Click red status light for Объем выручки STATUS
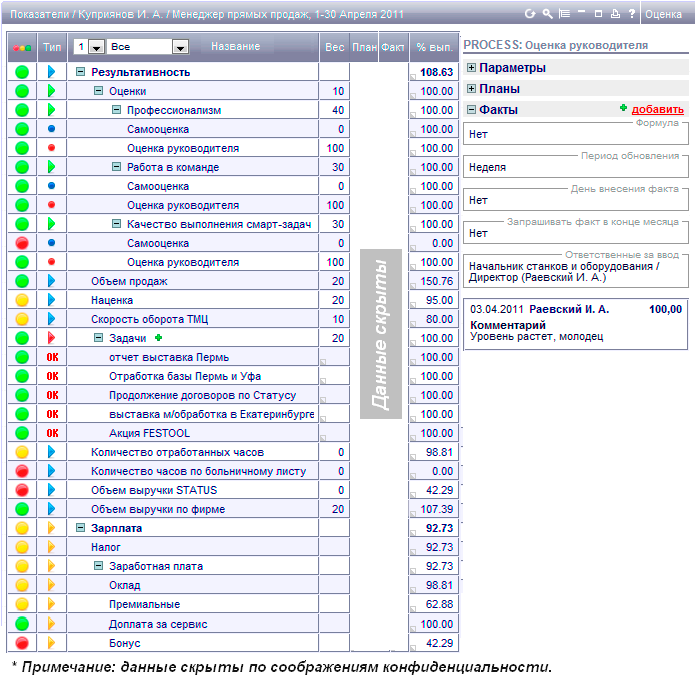 22,490
